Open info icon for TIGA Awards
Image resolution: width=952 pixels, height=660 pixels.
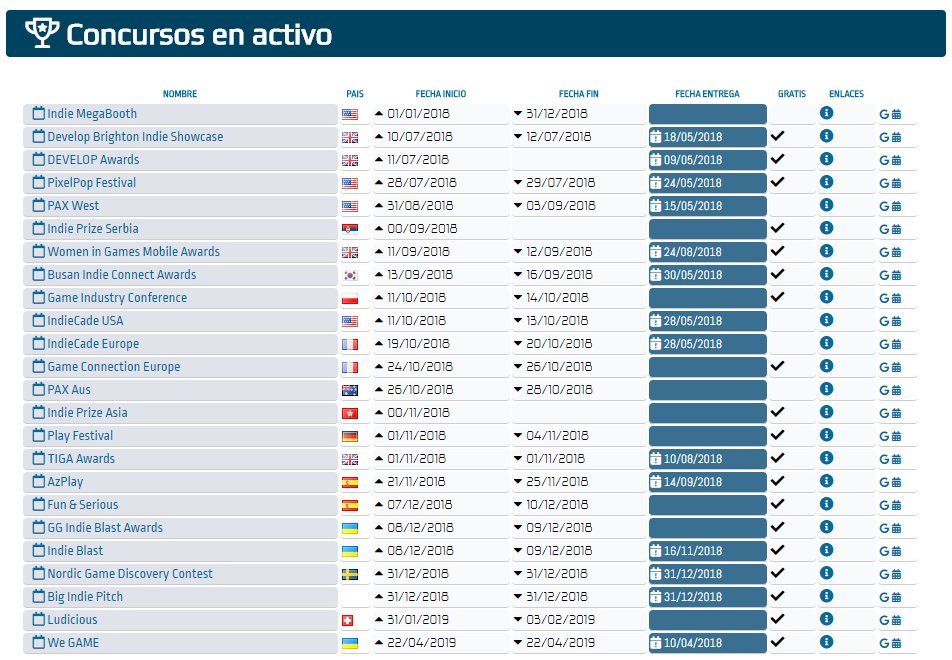pos(826,458)
